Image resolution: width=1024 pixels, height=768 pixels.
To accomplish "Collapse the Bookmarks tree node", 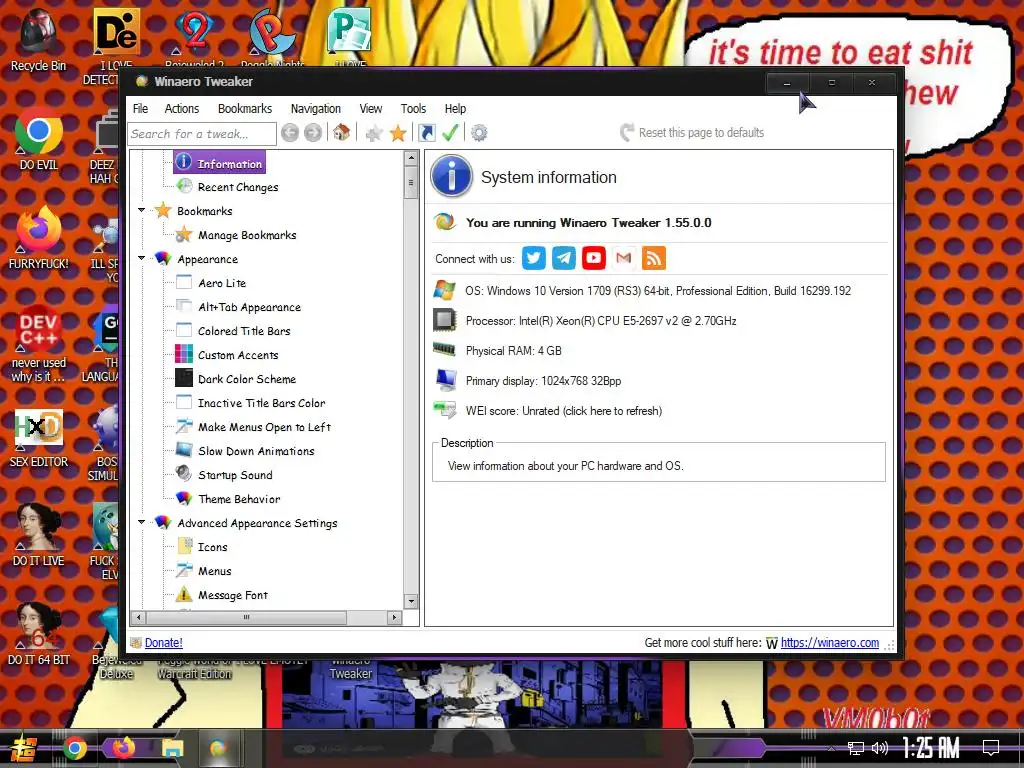I will [142, 210].
